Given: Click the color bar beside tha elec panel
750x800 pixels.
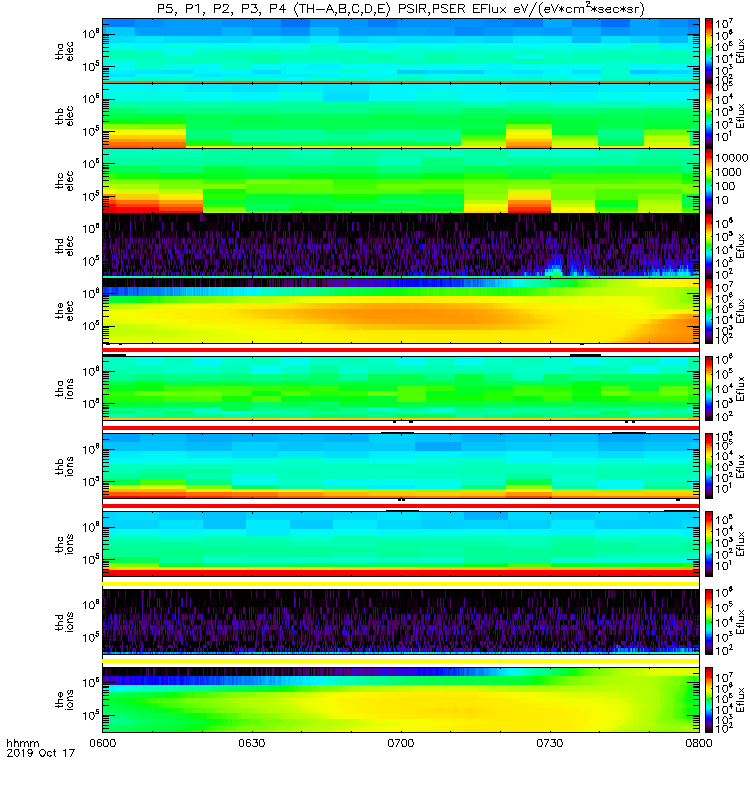Looking at the screenshot, I should (709, 51).
